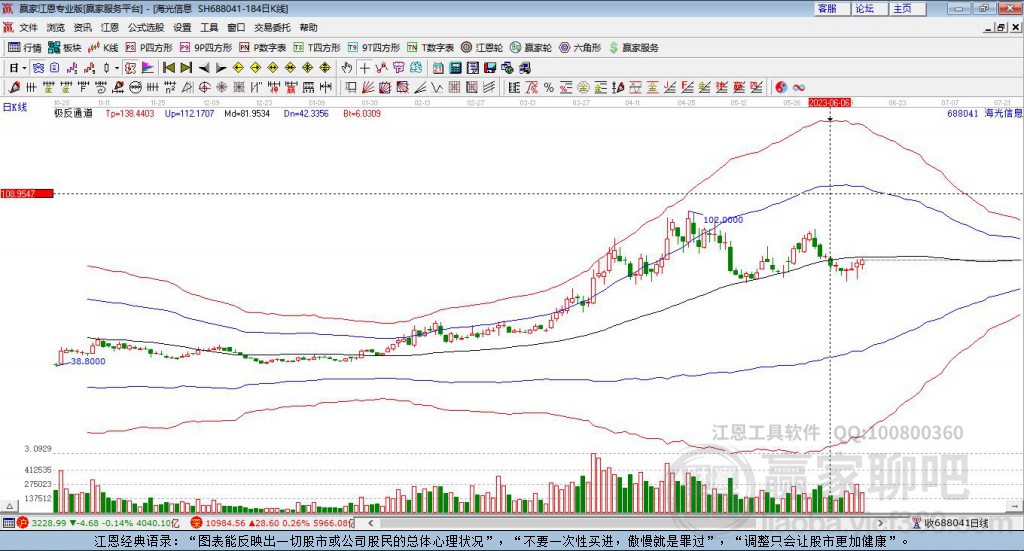Select the Gann fan lines tool

(369, 87)
